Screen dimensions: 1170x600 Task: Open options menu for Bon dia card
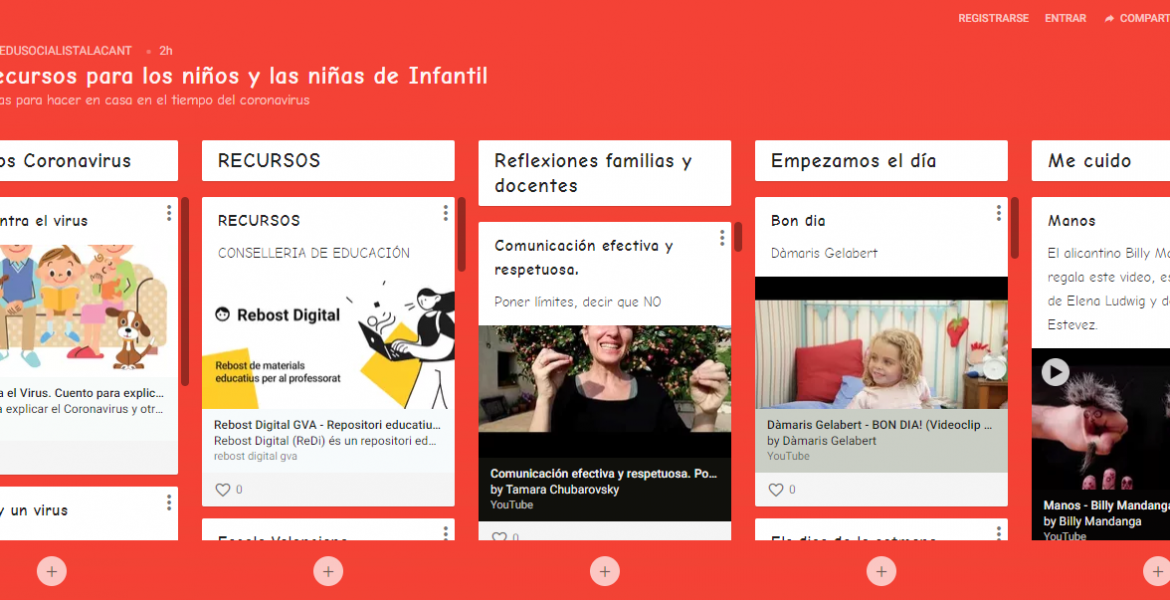pos(998,213)
